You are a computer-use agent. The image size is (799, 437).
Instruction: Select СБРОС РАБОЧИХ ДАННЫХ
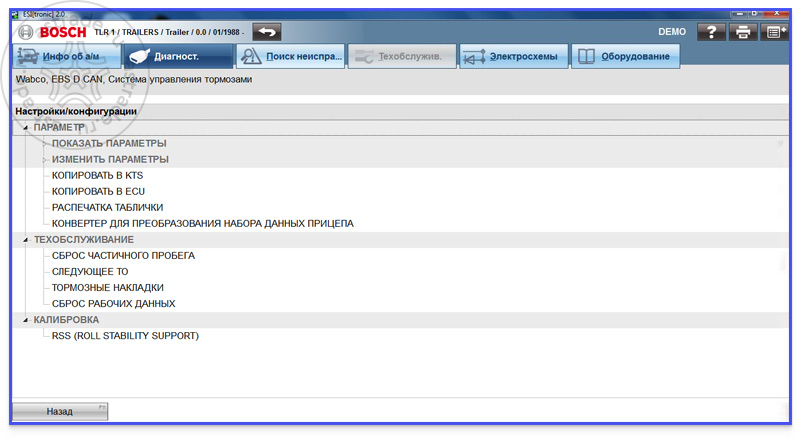tap(114, 304)
